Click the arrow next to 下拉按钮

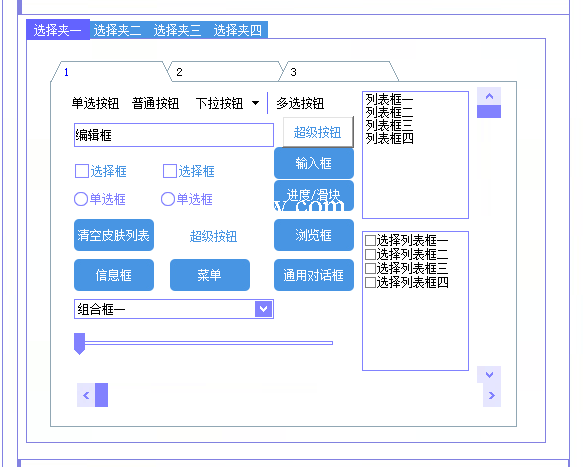(x=255, y=103)
